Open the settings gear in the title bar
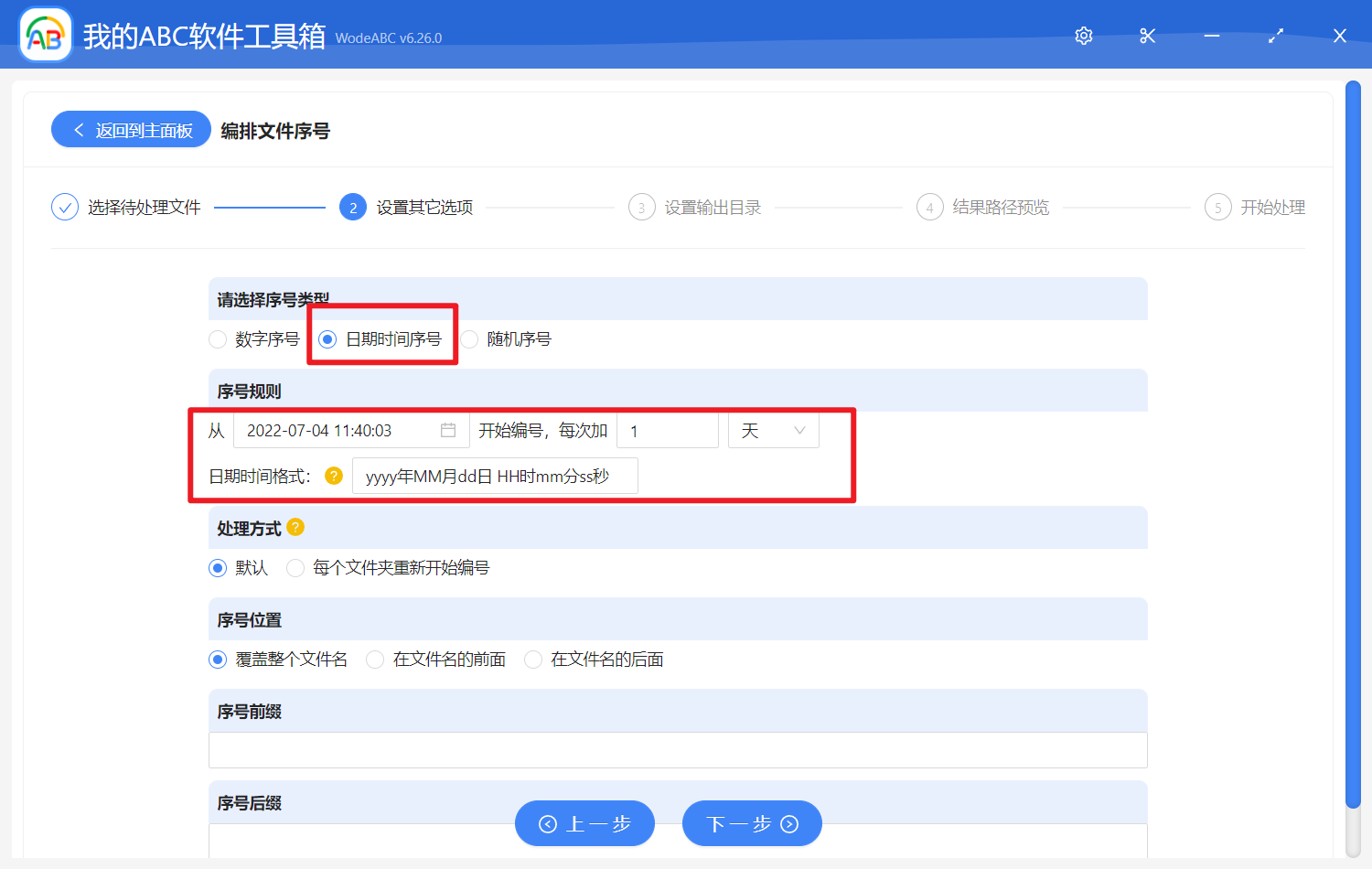The image size is (1372, 869). coord(1083,35)
